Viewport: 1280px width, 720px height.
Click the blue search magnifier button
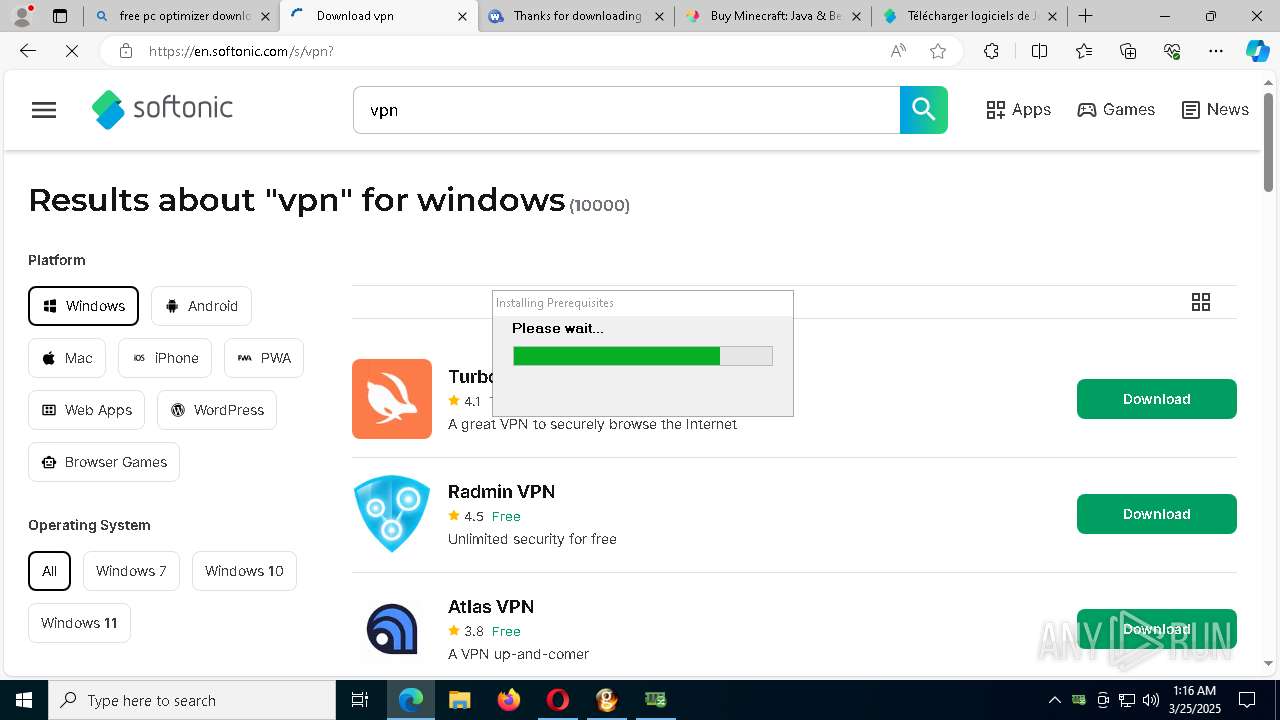pyautogui.click(x=923, y=110)
